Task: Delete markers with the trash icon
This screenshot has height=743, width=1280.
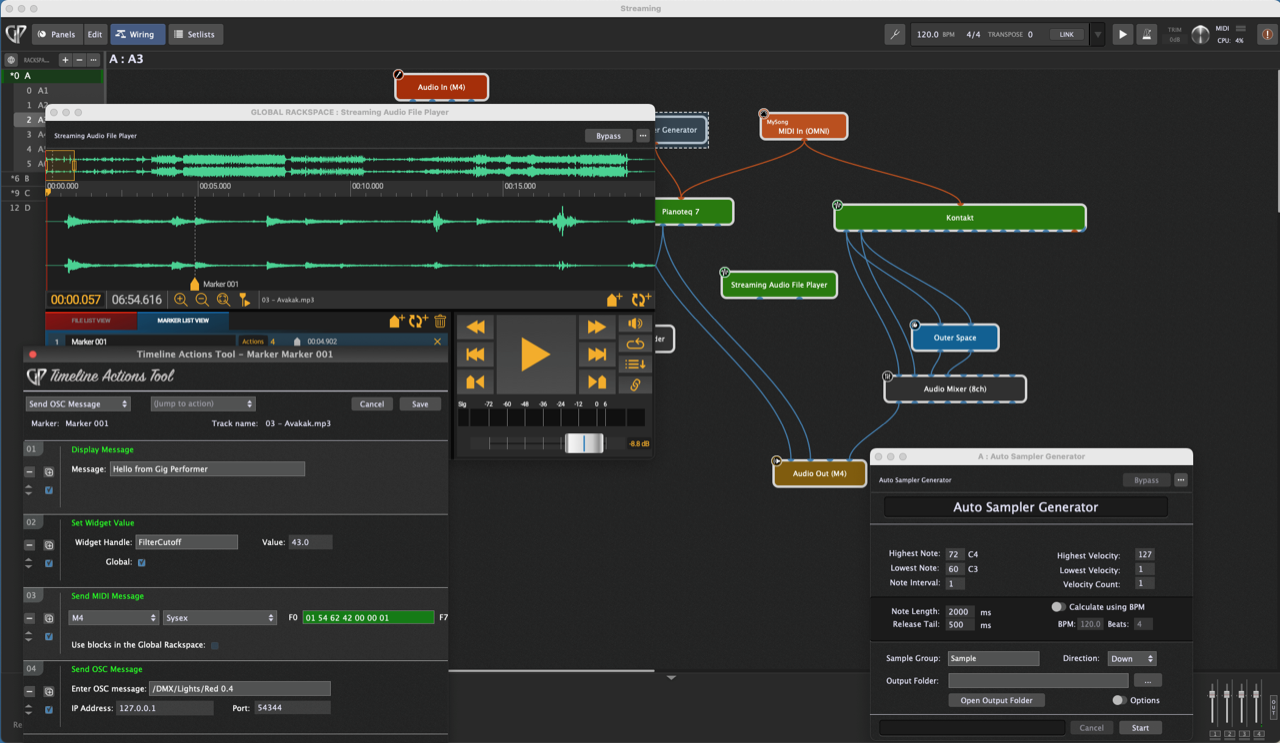Action: point(440,321)
